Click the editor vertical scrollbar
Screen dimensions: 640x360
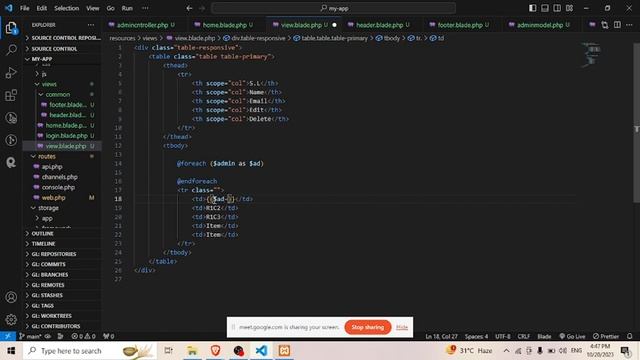pos(636,122)
